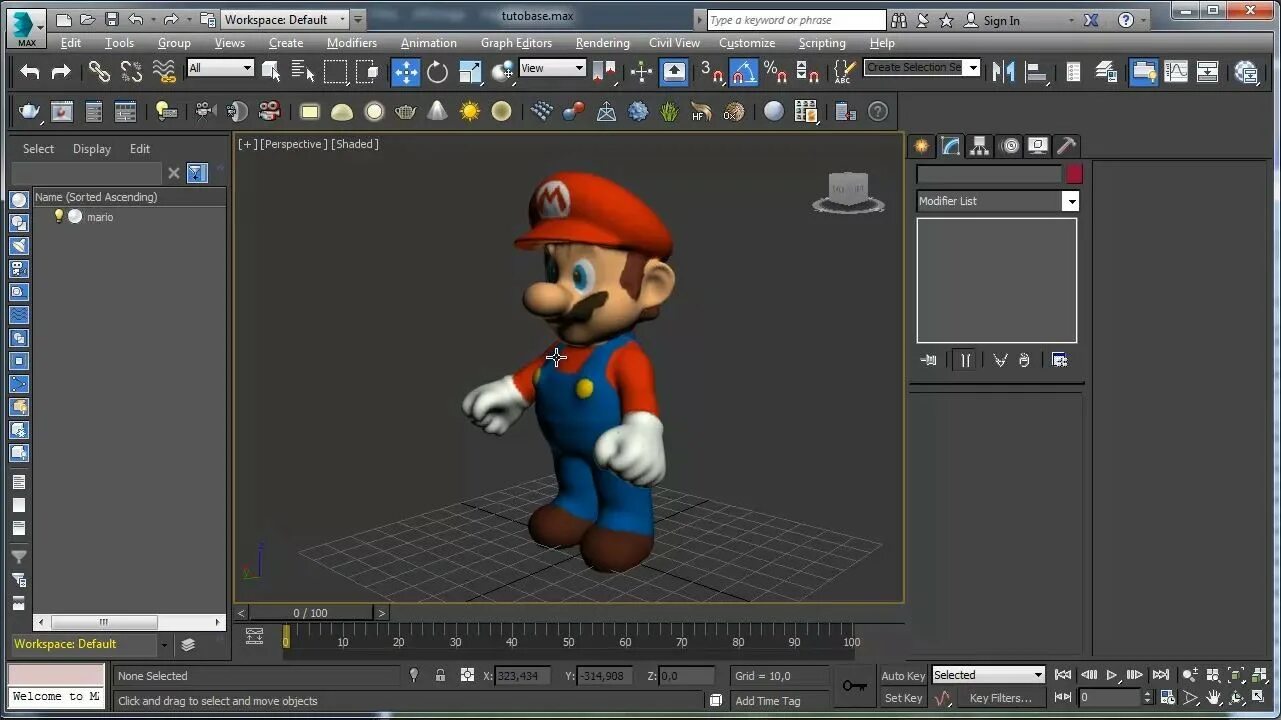Toggle Set Key mode
The height and width of the screenshot is (720, 1281).
[x=903, y=698]
